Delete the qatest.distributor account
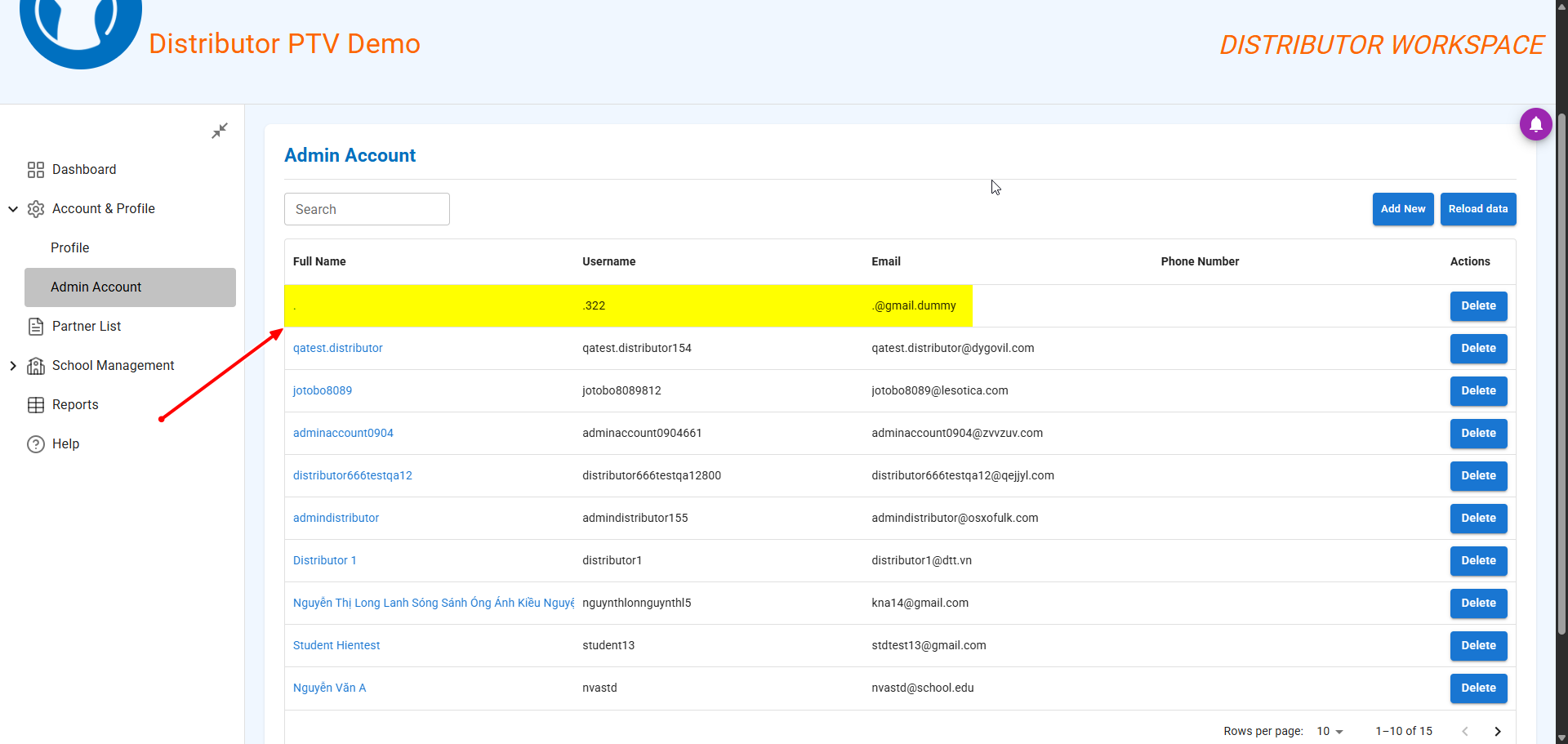Screen dimensions: 1568x744 point(1478,349)
